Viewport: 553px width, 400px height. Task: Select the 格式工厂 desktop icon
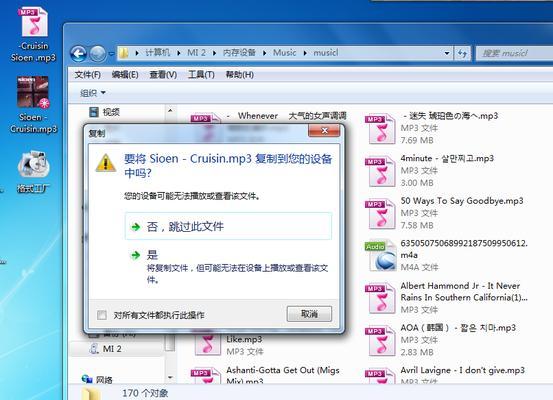click(33, 171)
